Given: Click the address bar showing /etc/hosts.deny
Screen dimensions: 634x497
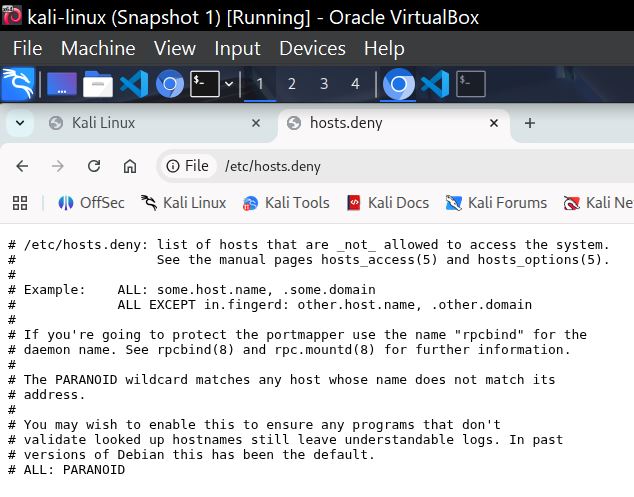Looking at the screenshot, I should click(400, 166).
